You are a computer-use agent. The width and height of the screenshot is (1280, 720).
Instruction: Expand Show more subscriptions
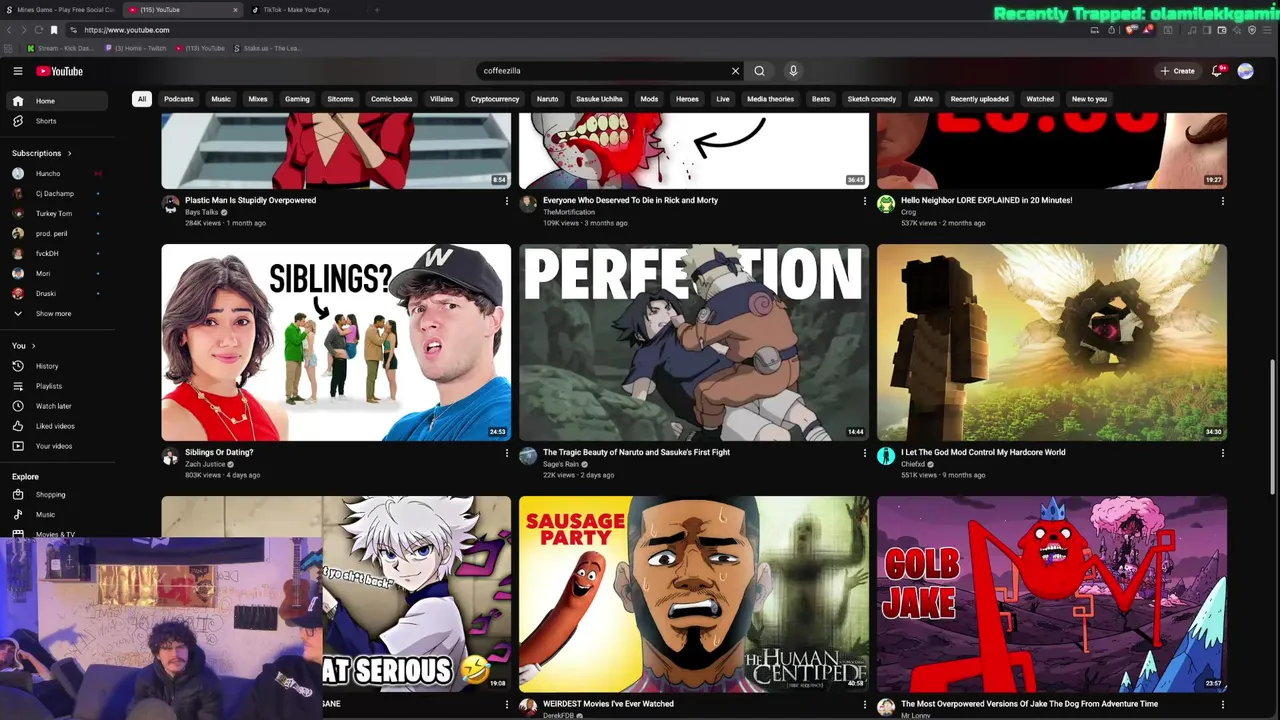(x=57, y=314)
